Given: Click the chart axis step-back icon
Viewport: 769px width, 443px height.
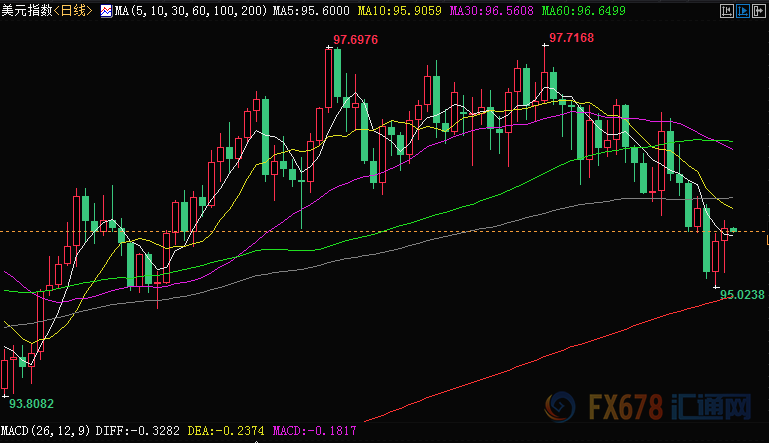Looking at the screenshot, I should click(x=726, y=11).
